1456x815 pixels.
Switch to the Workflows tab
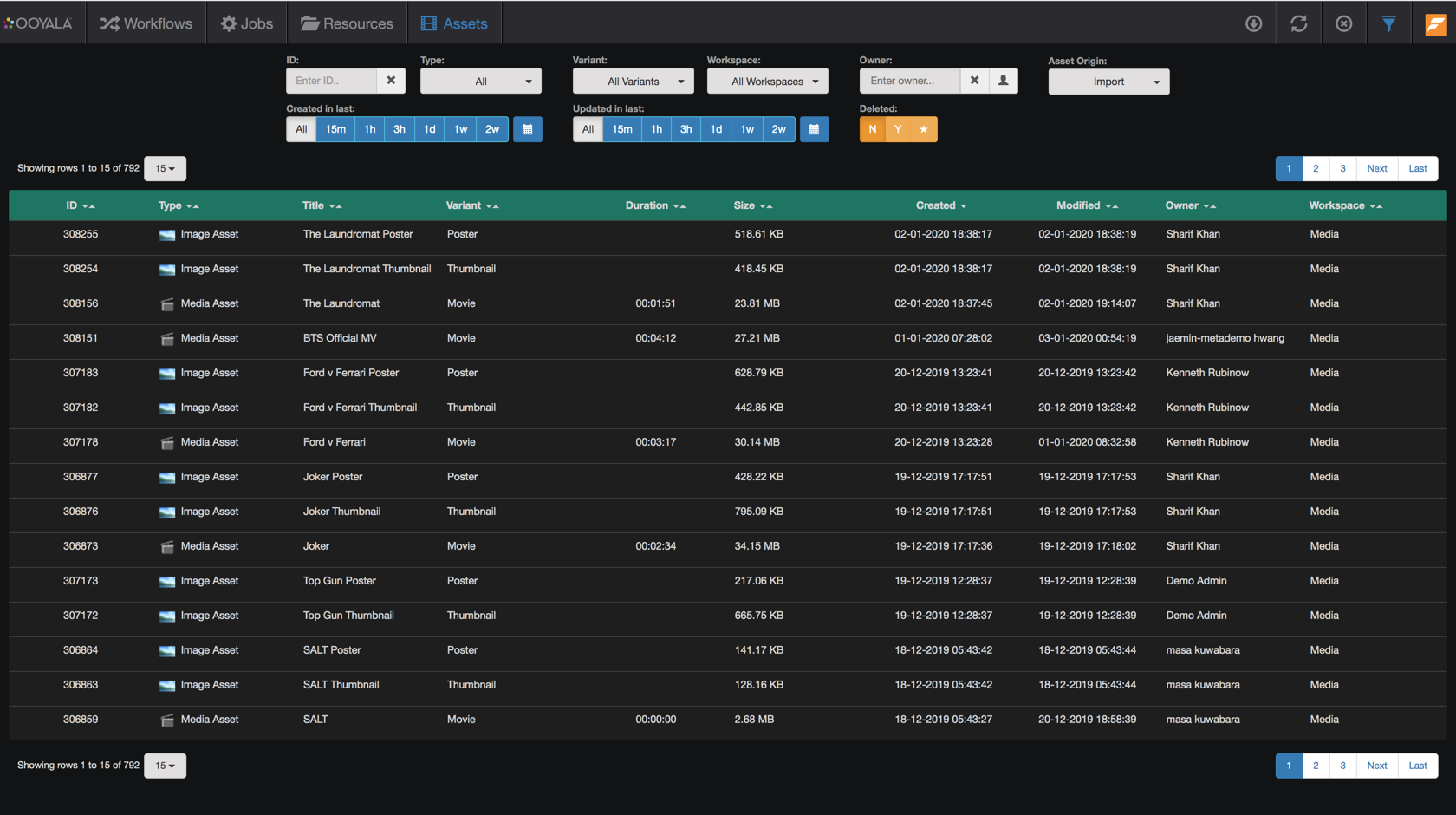coord(146,23)
